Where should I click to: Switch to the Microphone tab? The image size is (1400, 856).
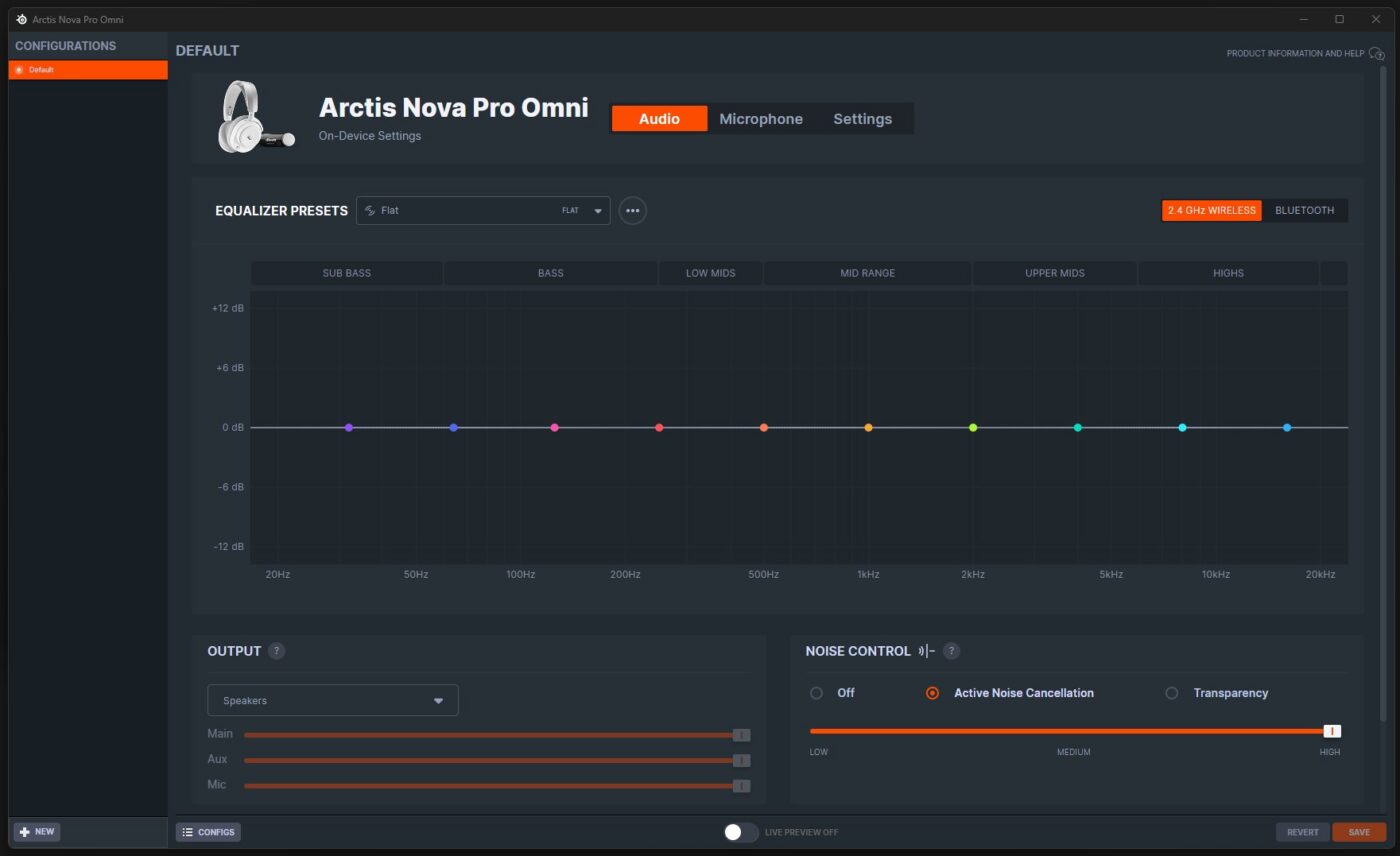coord(761,119)
